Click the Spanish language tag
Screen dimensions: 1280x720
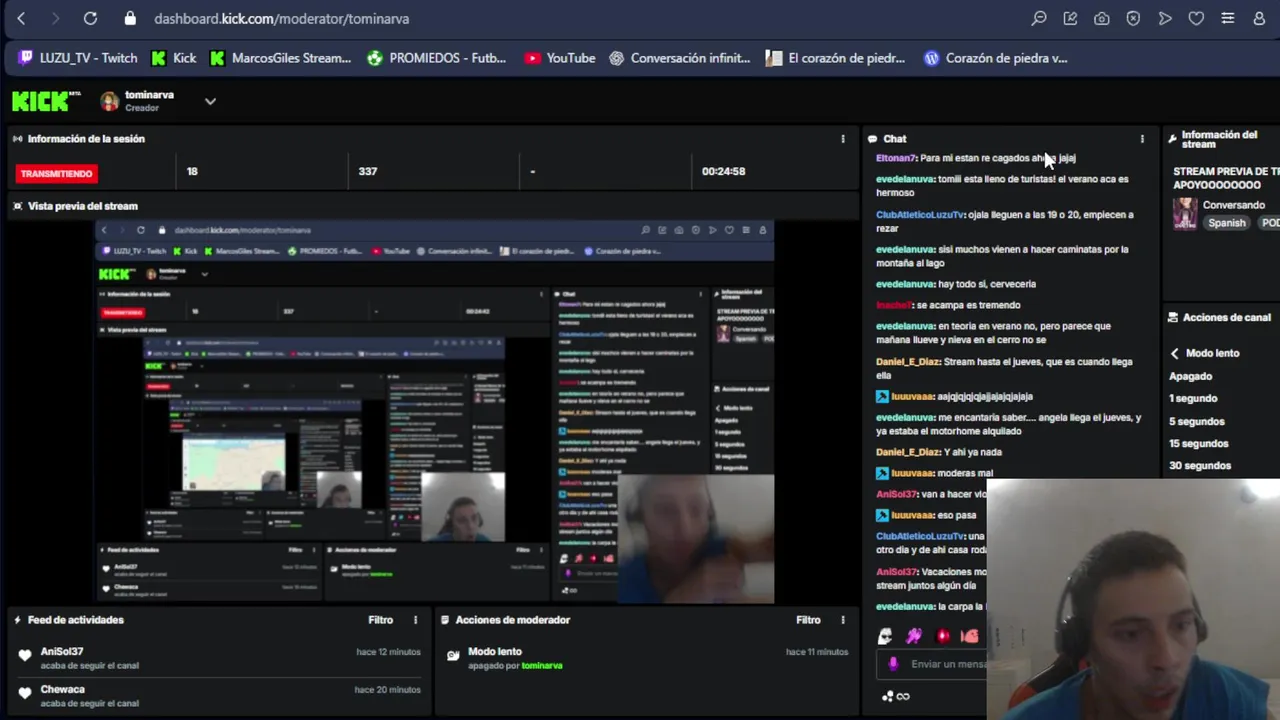(1227, 223)
